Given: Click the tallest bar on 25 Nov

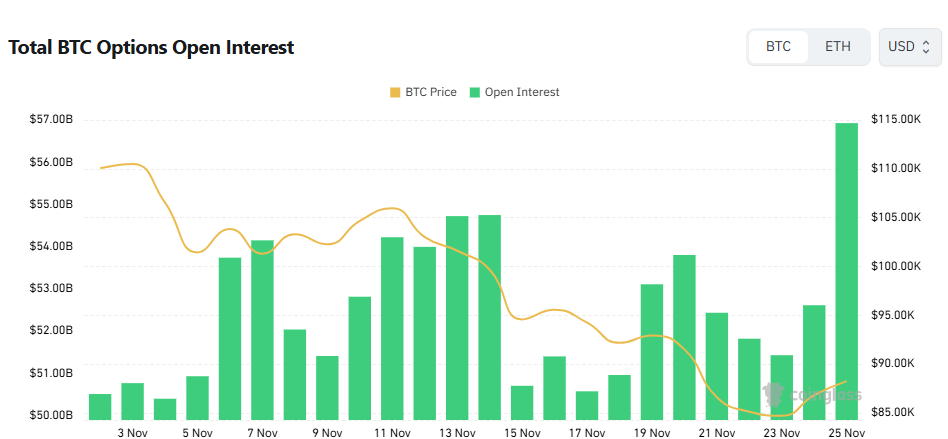Looking at the screenshot, I should [847, 270].
